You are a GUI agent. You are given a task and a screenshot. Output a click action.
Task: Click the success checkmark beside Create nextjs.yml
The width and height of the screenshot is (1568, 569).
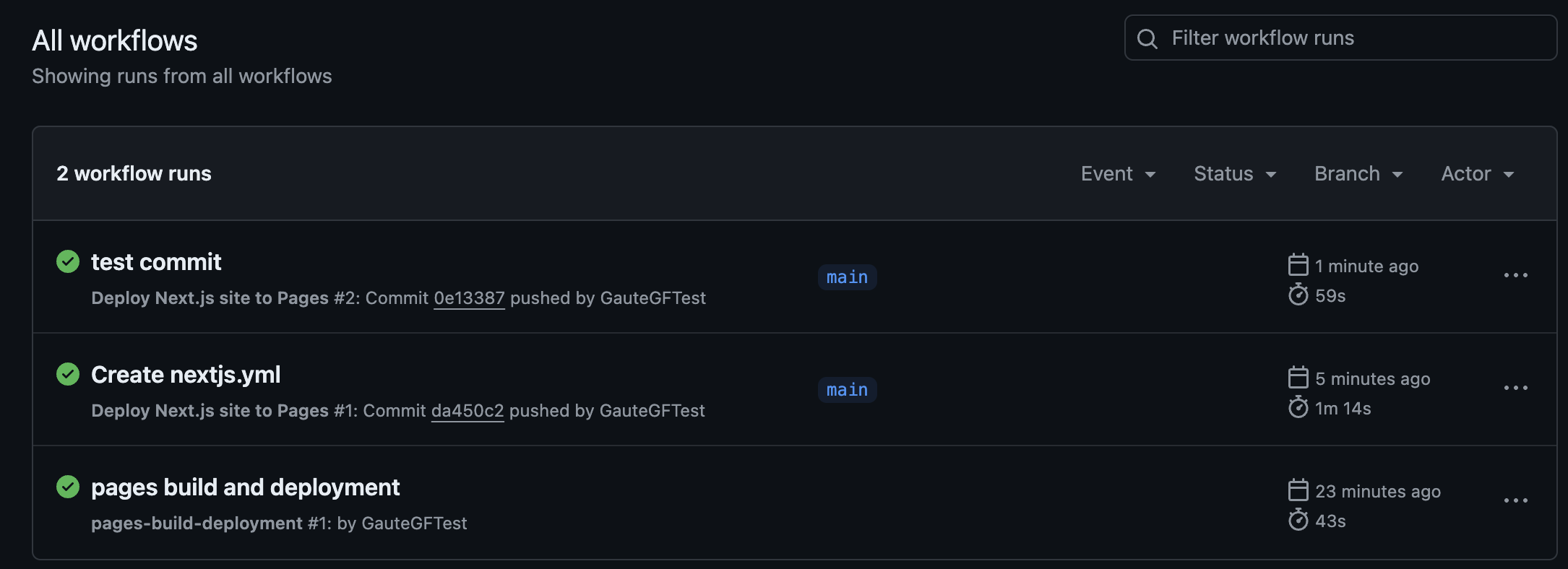pos(68,374)
